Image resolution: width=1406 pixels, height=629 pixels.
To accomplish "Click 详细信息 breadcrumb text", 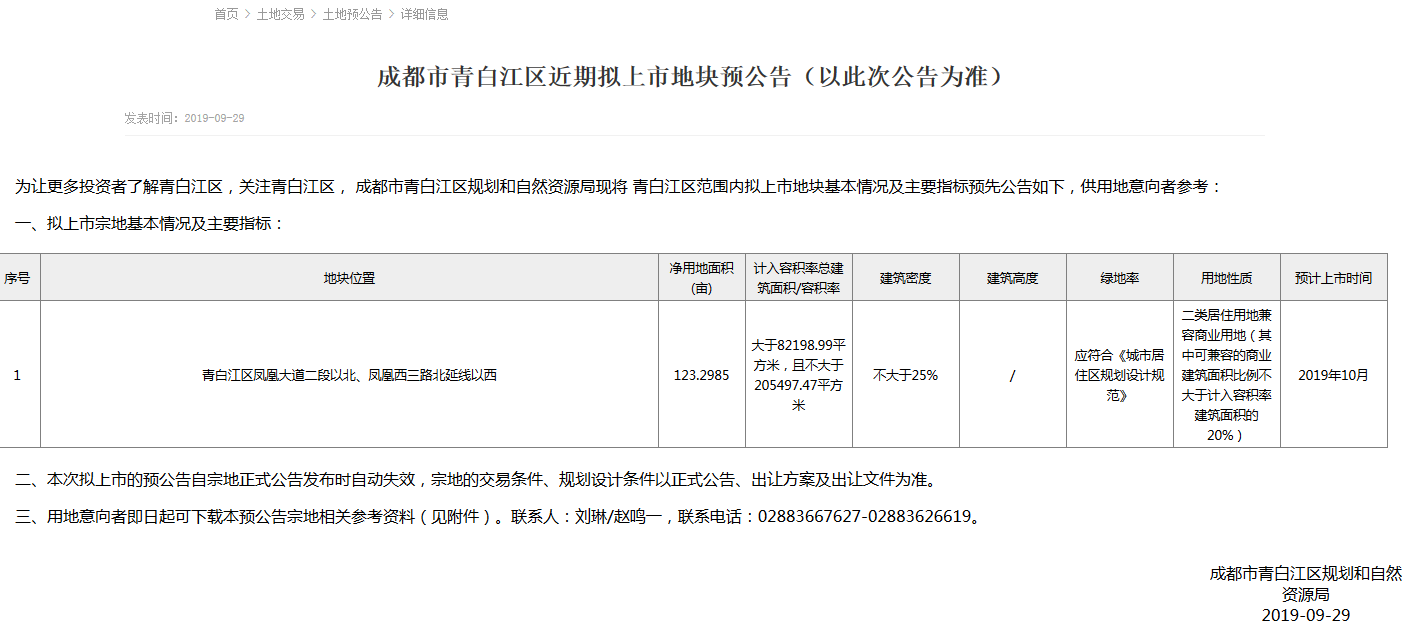I will coord(425,14).
